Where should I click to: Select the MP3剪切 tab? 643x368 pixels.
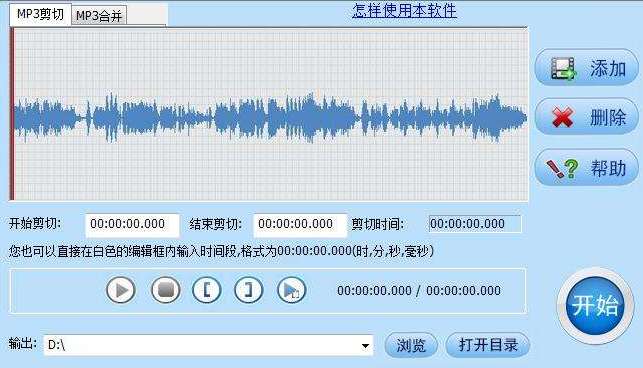pyautogui.click(x=40, y=14)
